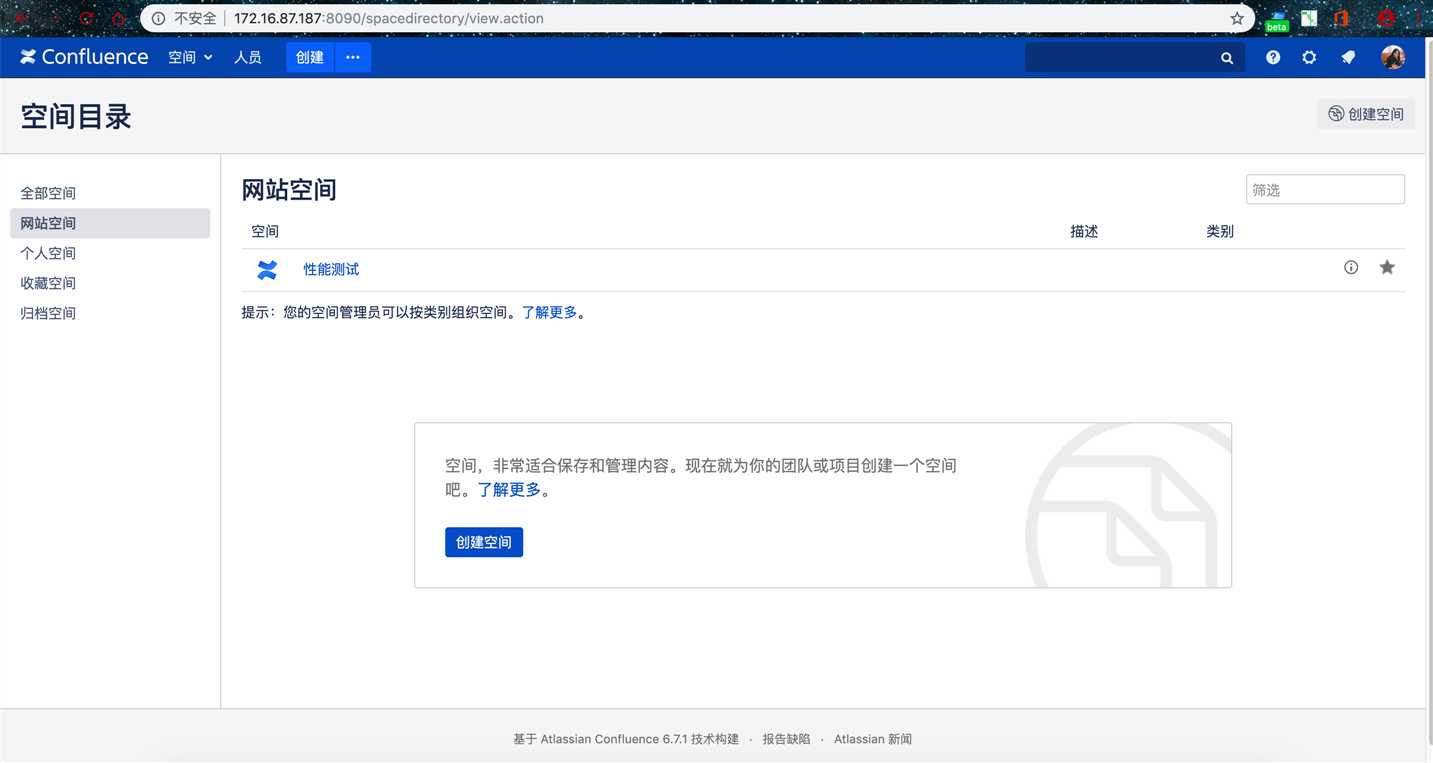Click 了解更多 link in the create-space box
The width and height of the screenshot is (1433, 763).
tap(509, 489)
